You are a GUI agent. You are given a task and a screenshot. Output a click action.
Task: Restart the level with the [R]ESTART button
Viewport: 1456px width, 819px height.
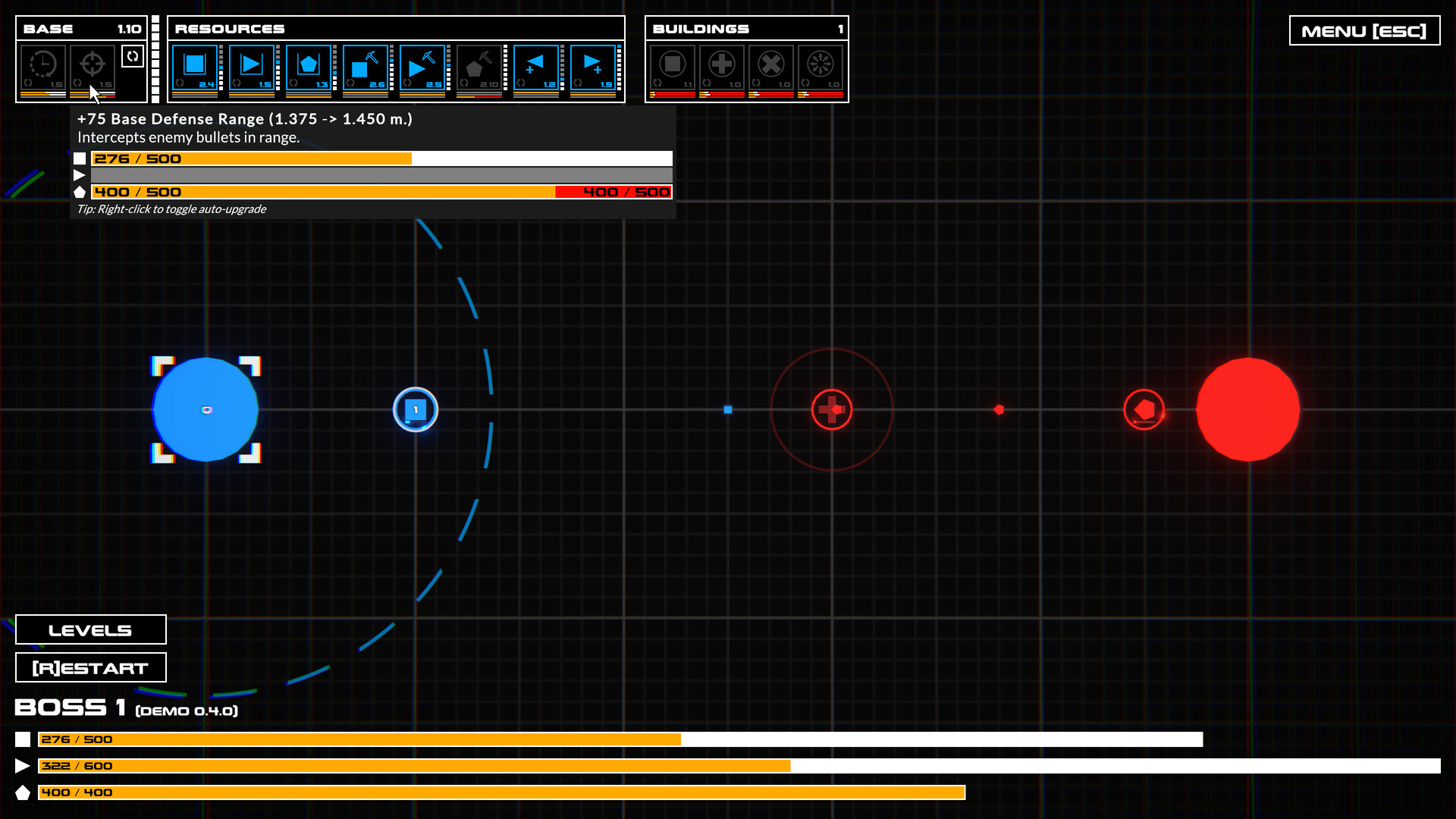(90, 667)
